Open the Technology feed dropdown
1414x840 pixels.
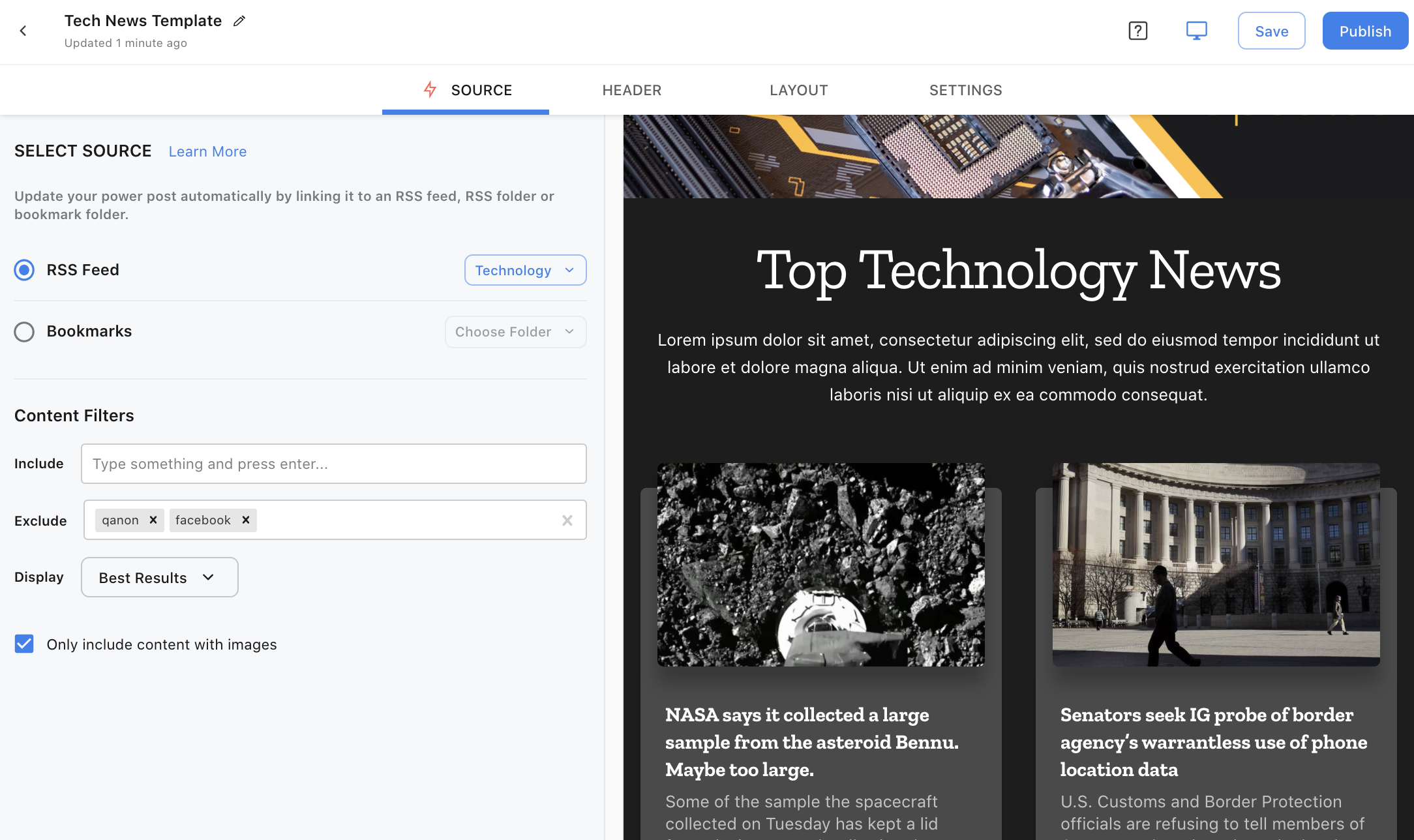525,269
